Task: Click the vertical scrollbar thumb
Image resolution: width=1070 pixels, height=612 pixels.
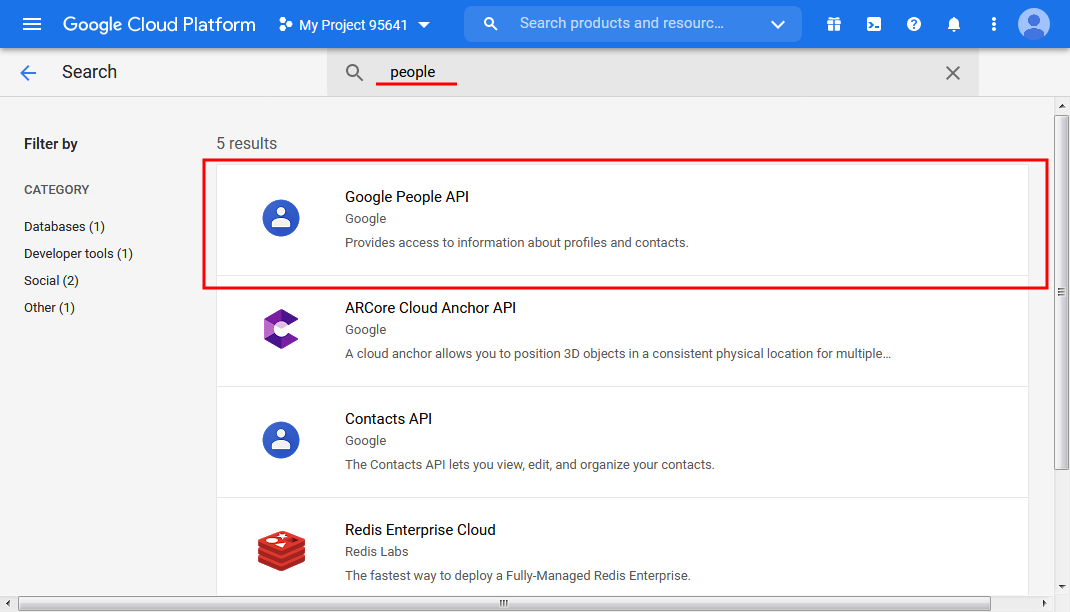Action: click(1061, 292)
